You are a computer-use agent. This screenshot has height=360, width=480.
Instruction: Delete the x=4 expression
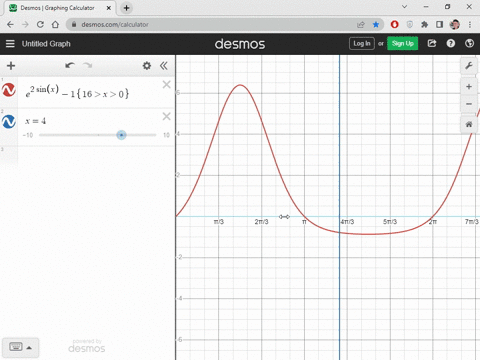coord(167,116)
